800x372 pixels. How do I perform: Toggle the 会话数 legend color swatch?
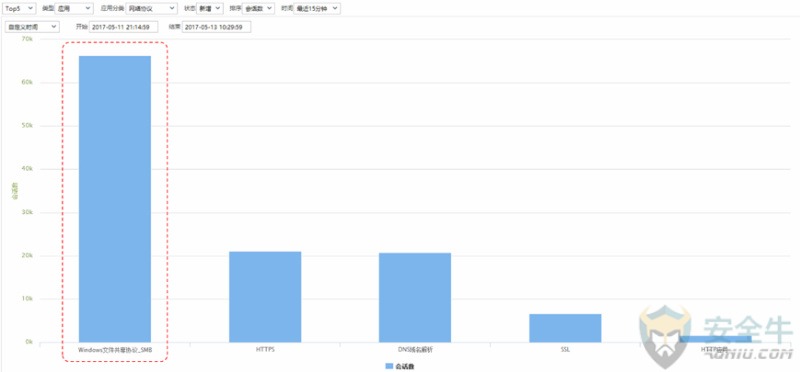coord(390,367)
